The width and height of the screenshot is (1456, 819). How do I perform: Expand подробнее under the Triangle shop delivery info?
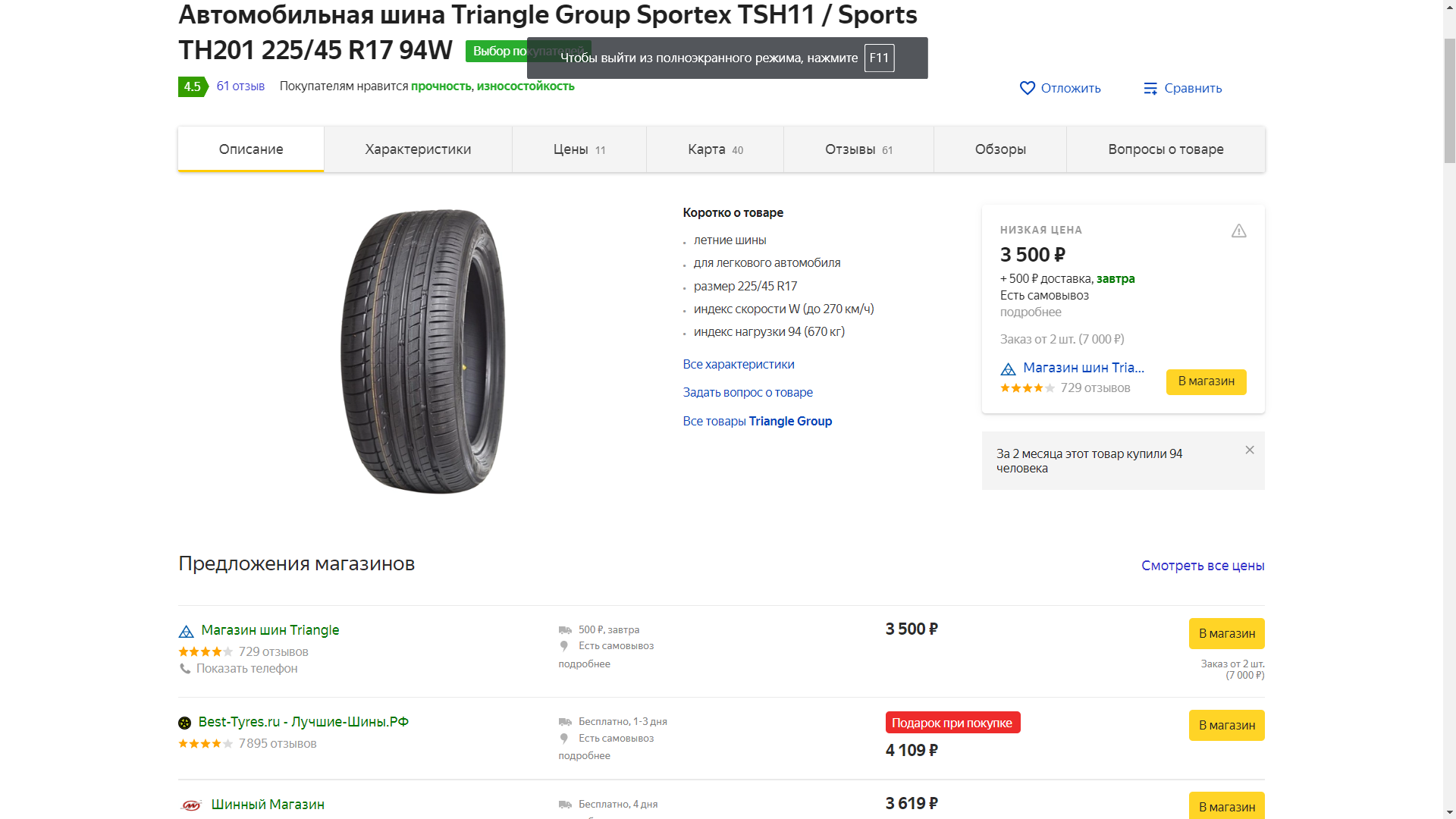point(584,664)
